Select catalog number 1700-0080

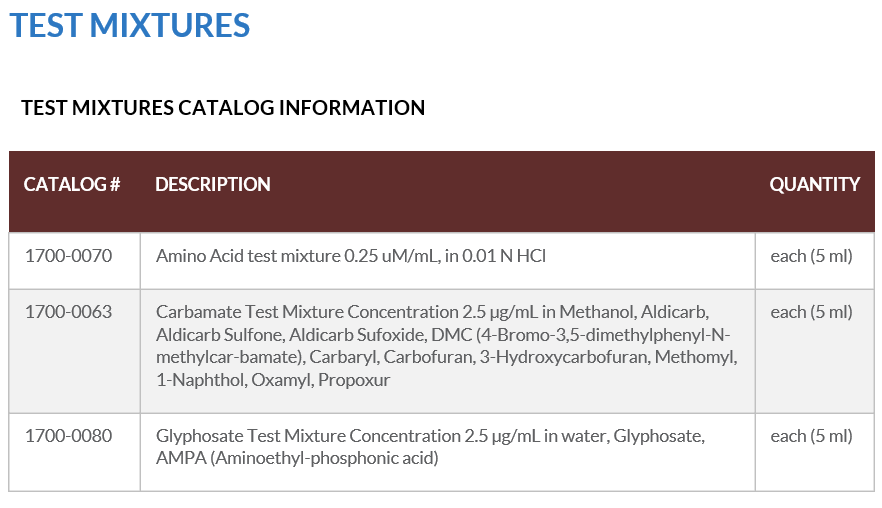pyautogui.click(x=68, y=436)
